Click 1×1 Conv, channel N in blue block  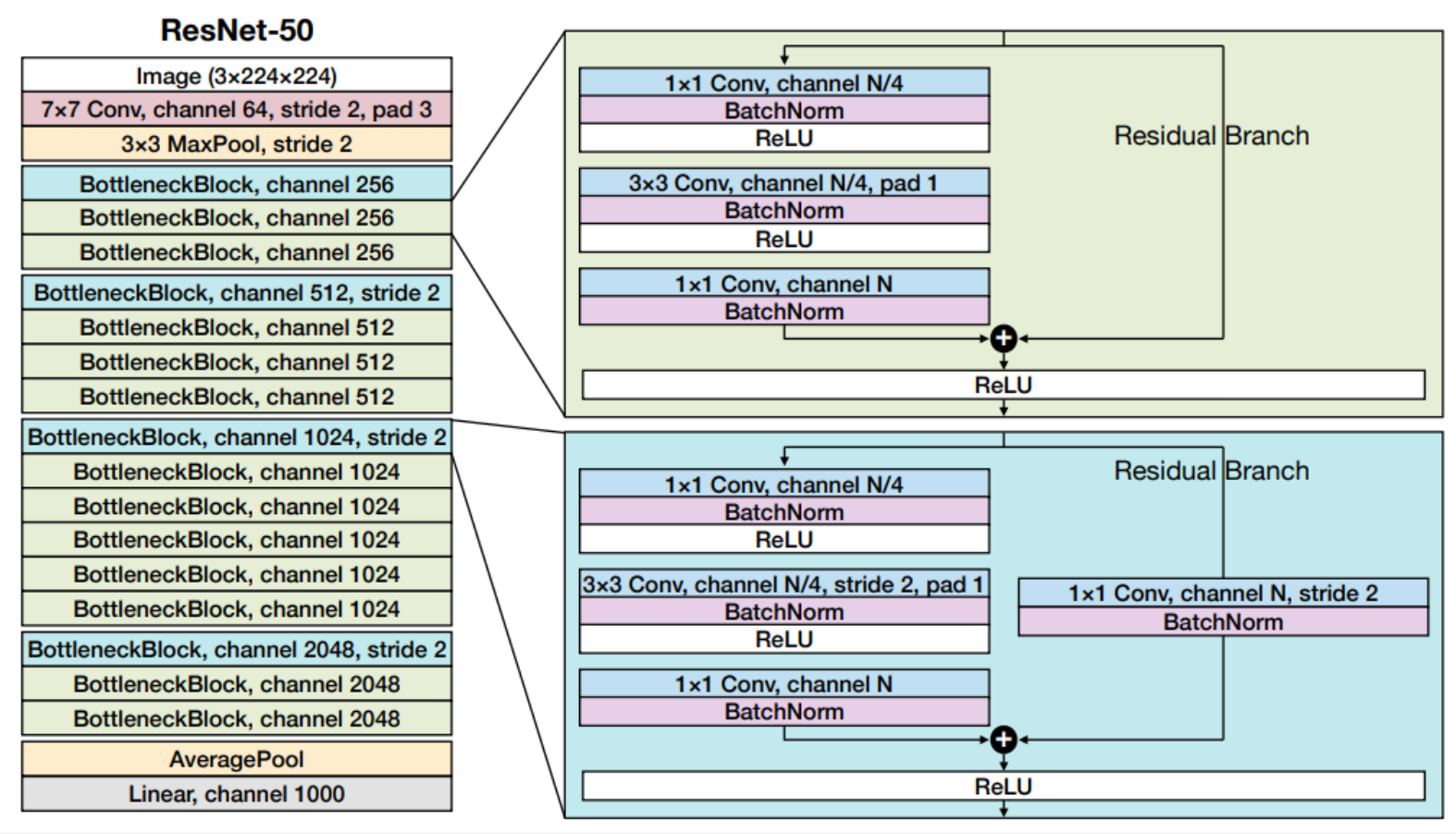(784, 683)
